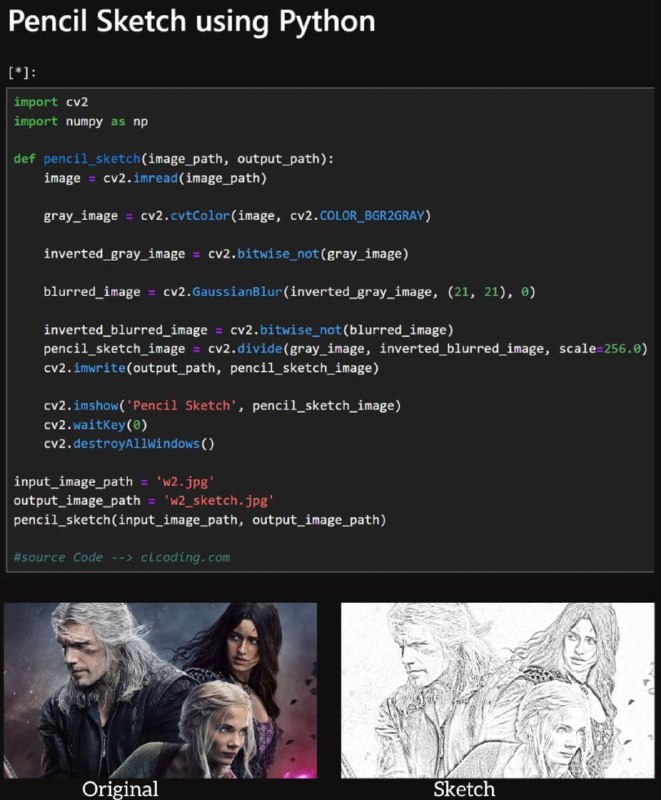Screen dimensions: 661x800
Task: Click the cv2.destroyAllWindows() line
Action: [x=129, y=443]
